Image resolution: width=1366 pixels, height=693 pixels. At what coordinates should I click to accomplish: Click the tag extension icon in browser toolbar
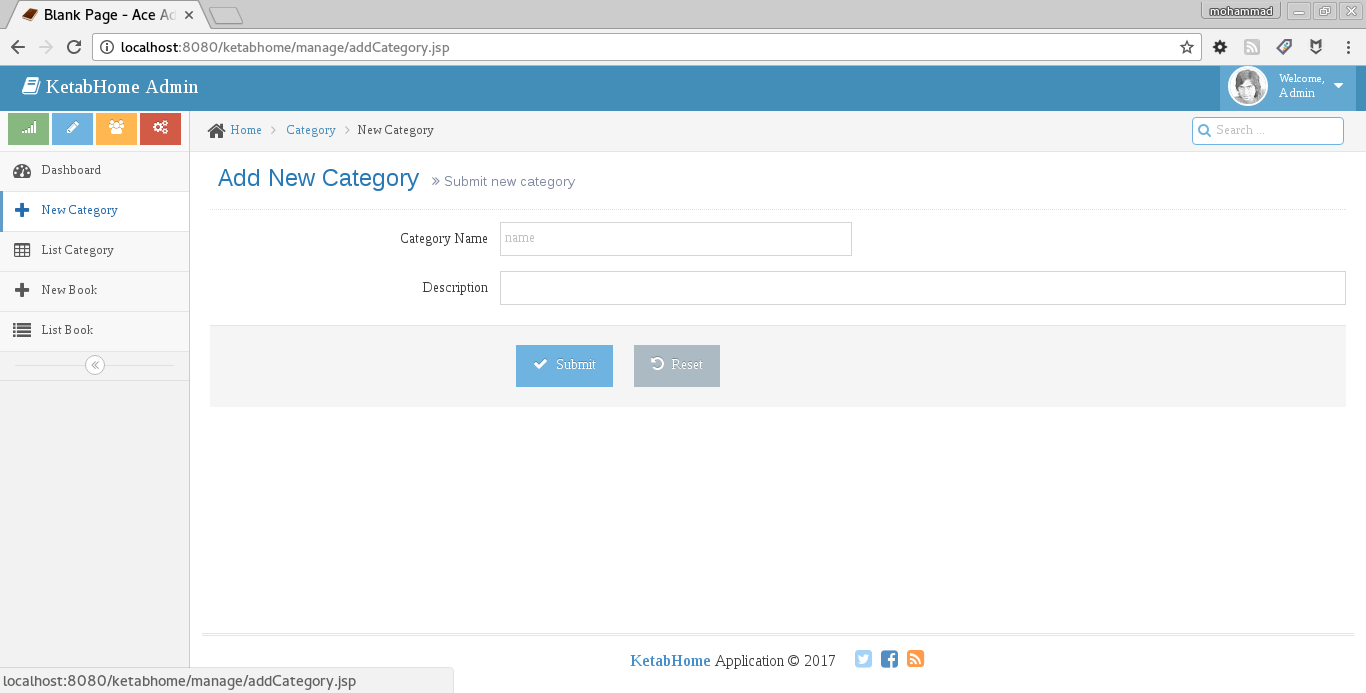pyautogui.click(x=1284, y=47)
